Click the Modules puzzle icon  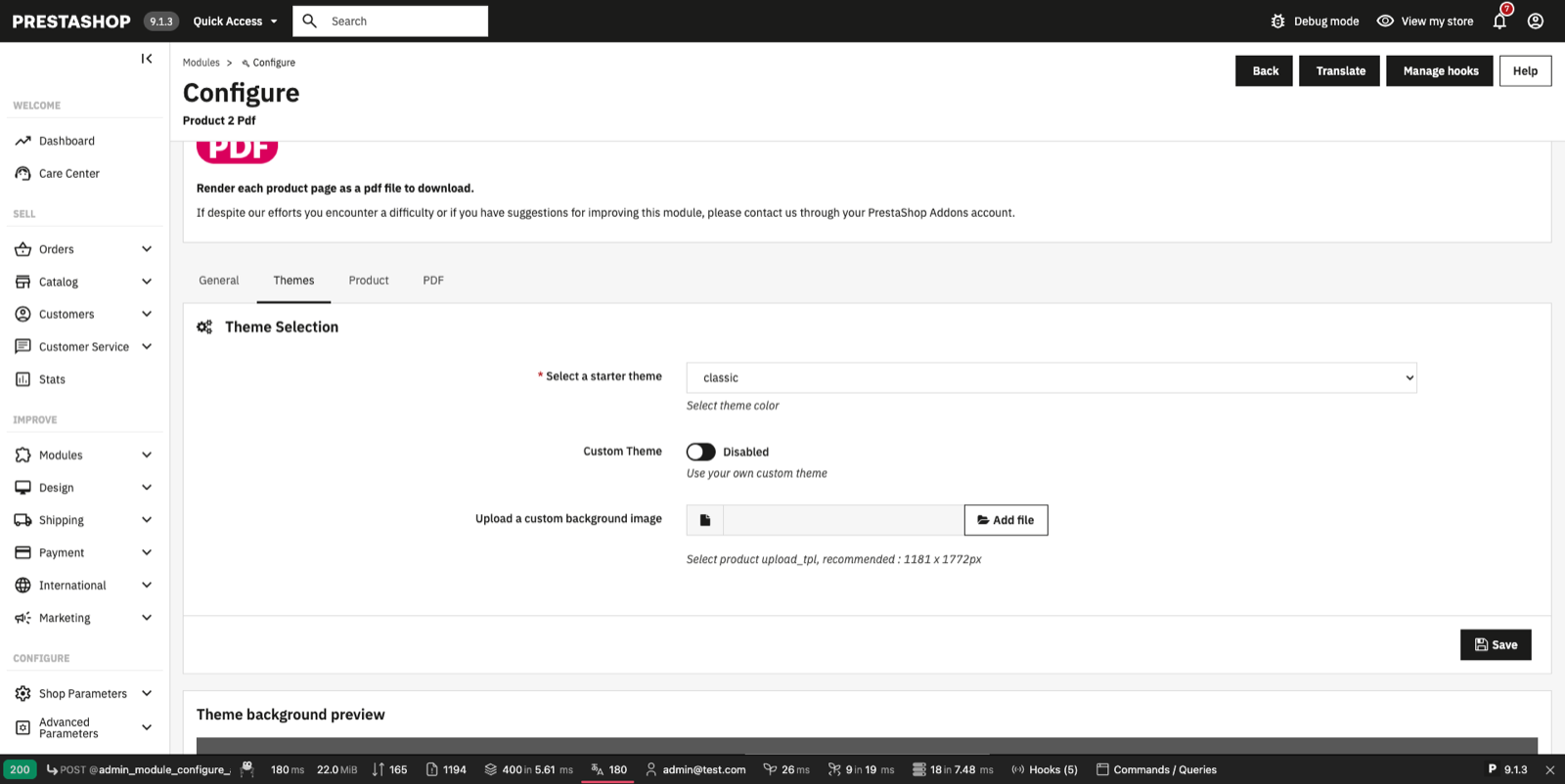pyautogui.click(x=22, y=456)
